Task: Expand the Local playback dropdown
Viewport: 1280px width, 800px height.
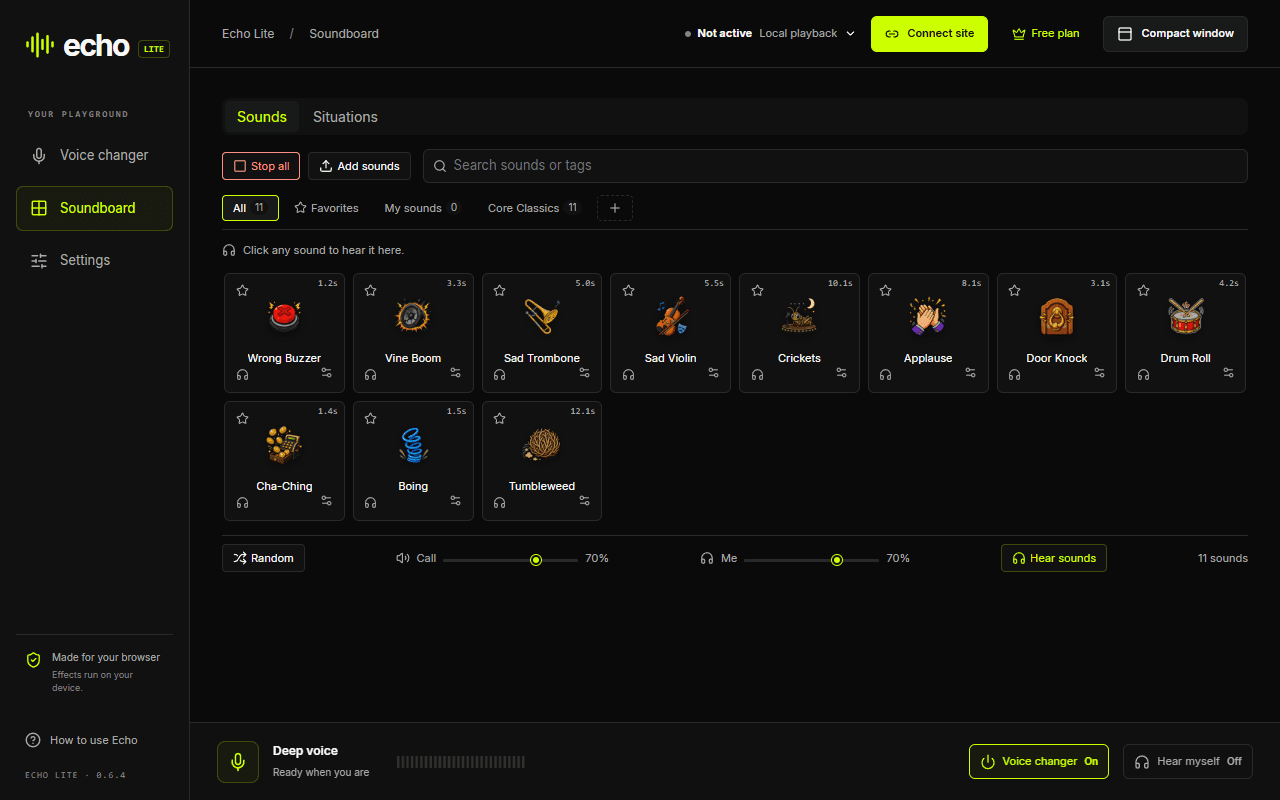Action: click(x=808, y=33)
